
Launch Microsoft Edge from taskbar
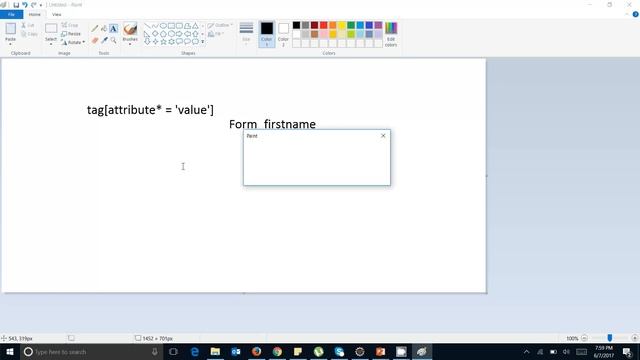point(195,351)
